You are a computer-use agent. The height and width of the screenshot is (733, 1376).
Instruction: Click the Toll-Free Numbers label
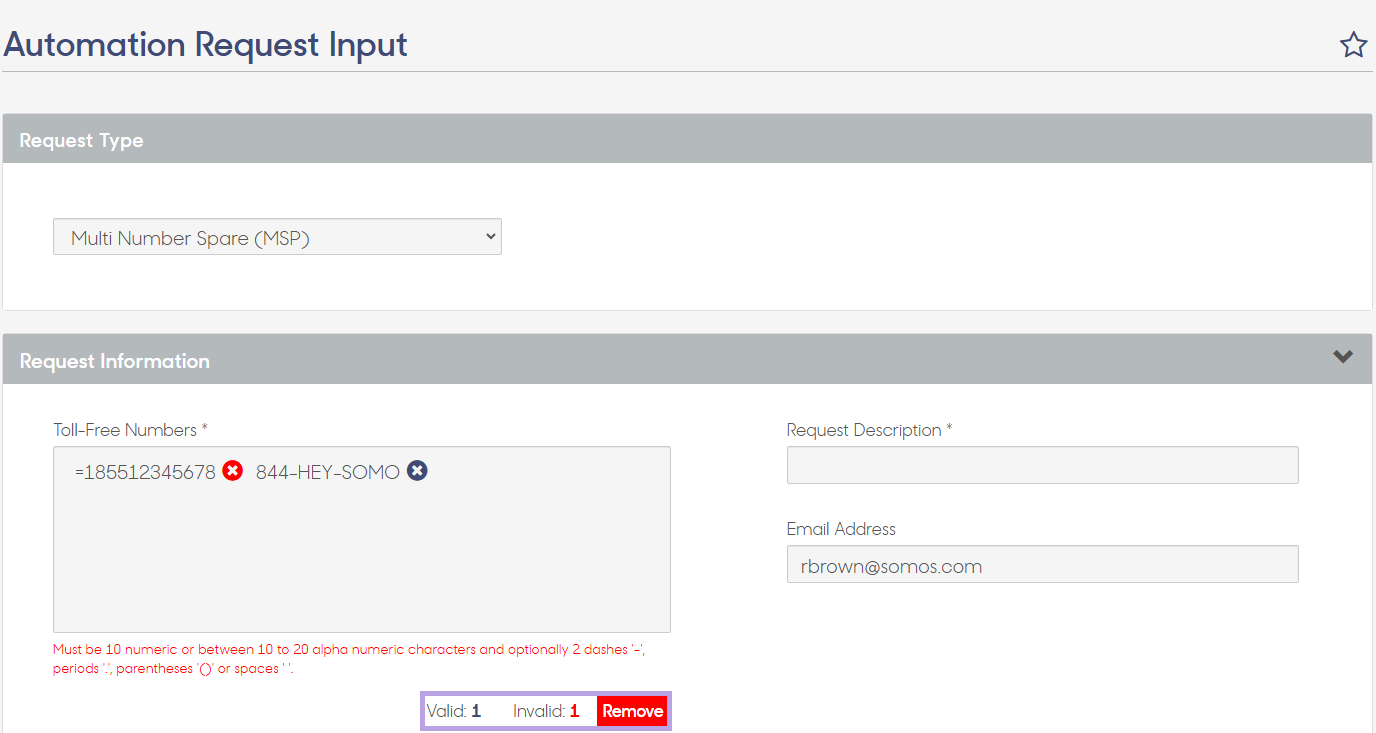[x=130, y=430]
